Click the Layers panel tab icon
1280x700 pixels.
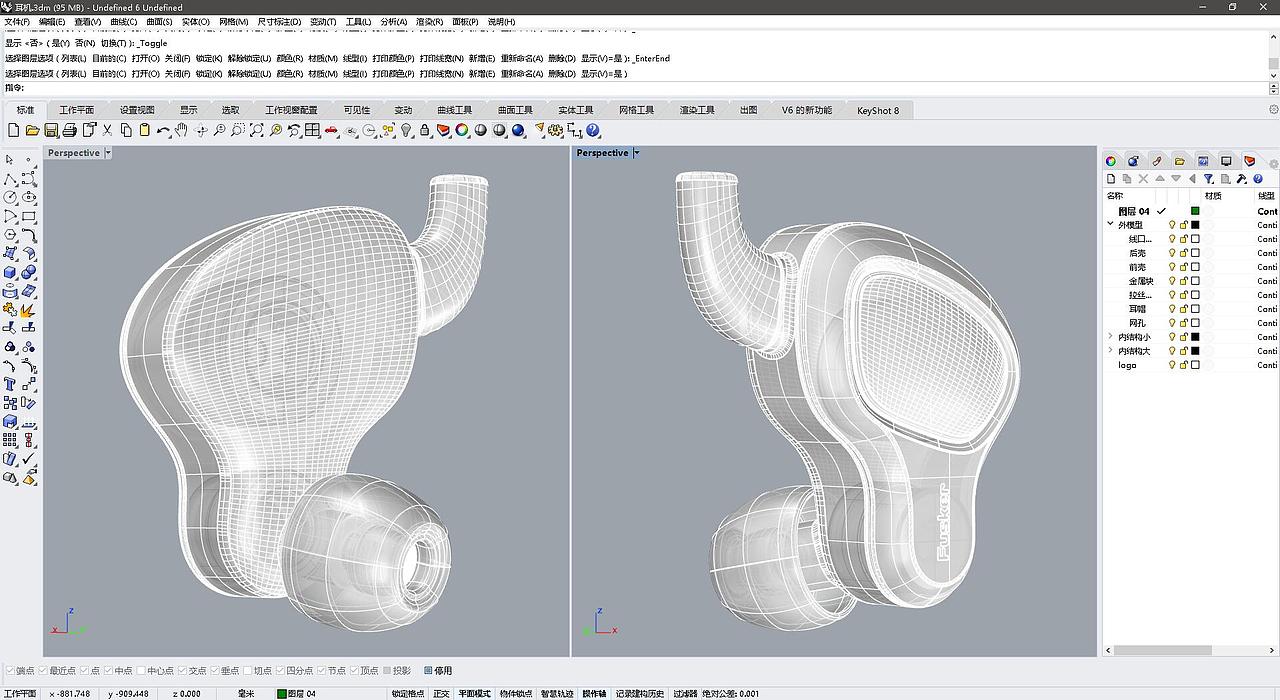[x=1249, y=161]
